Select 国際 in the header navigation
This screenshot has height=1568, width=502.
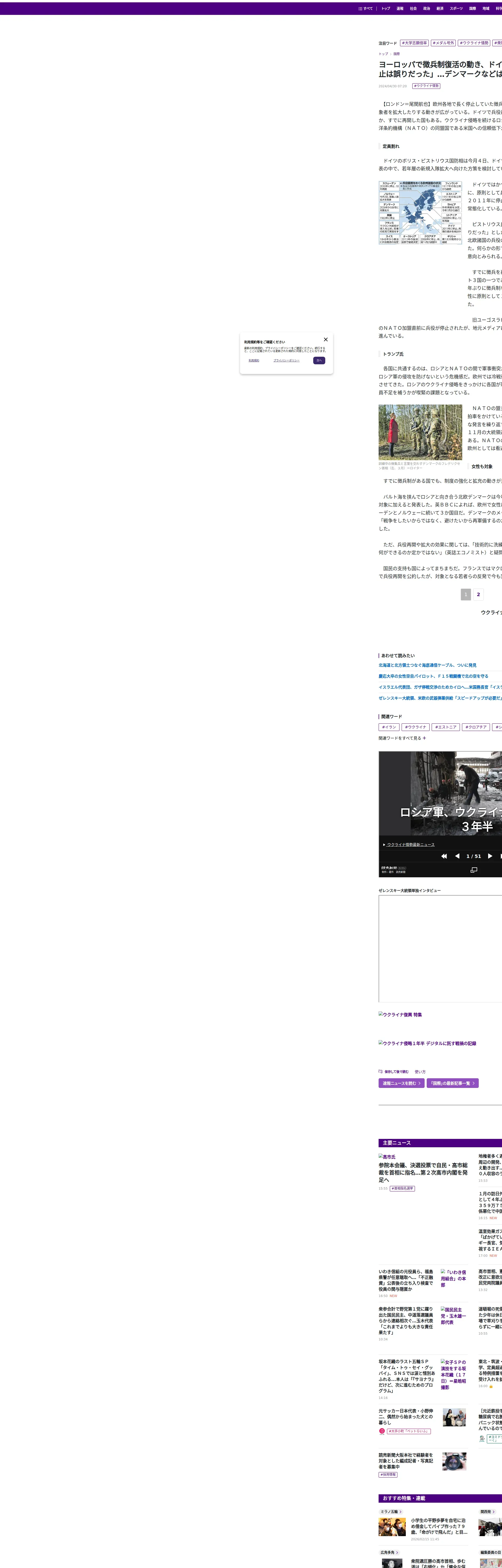(x=473, y=9)
